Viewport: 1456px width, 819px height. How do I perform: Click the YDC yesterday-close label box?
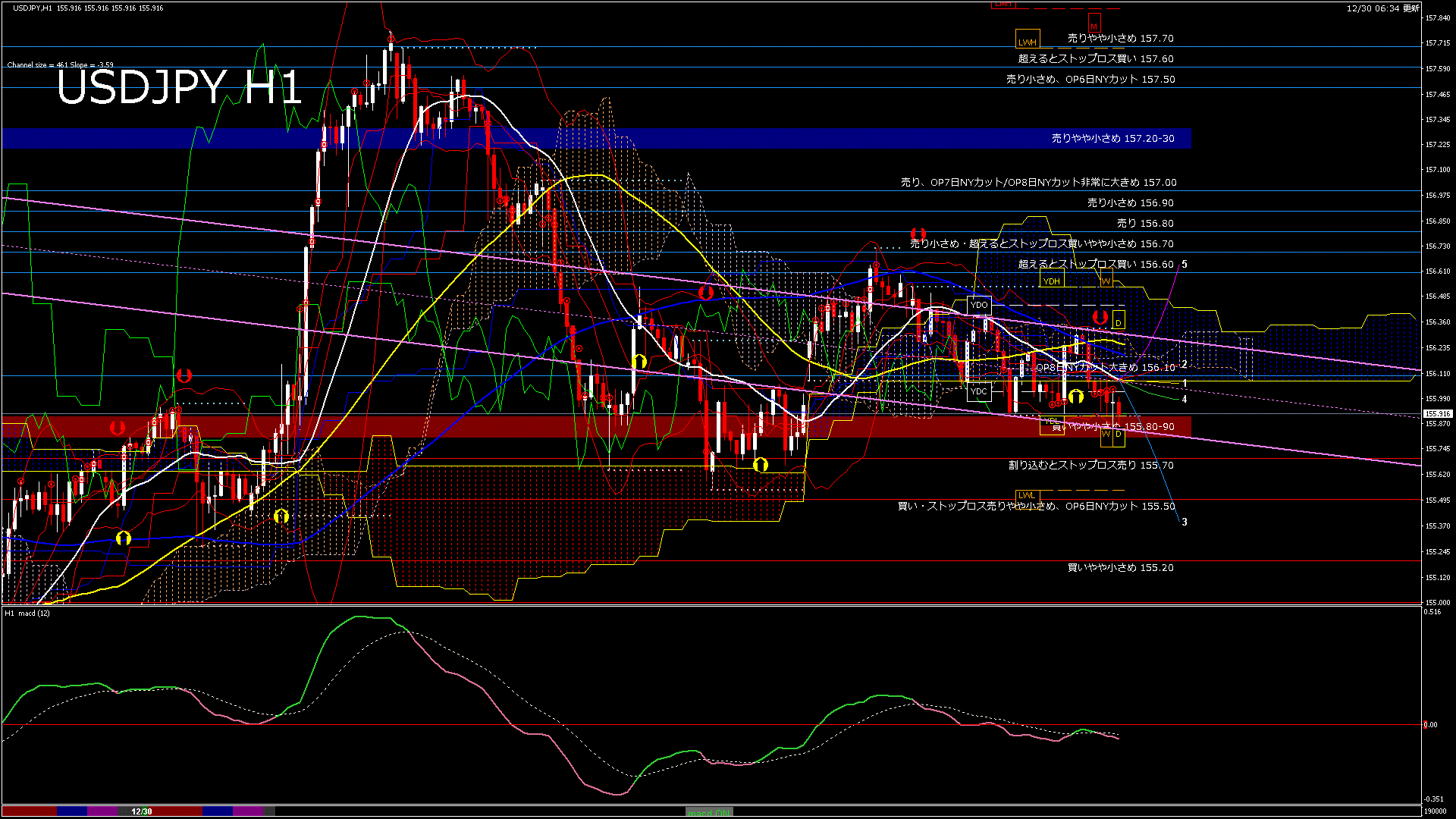pos(978,391)
